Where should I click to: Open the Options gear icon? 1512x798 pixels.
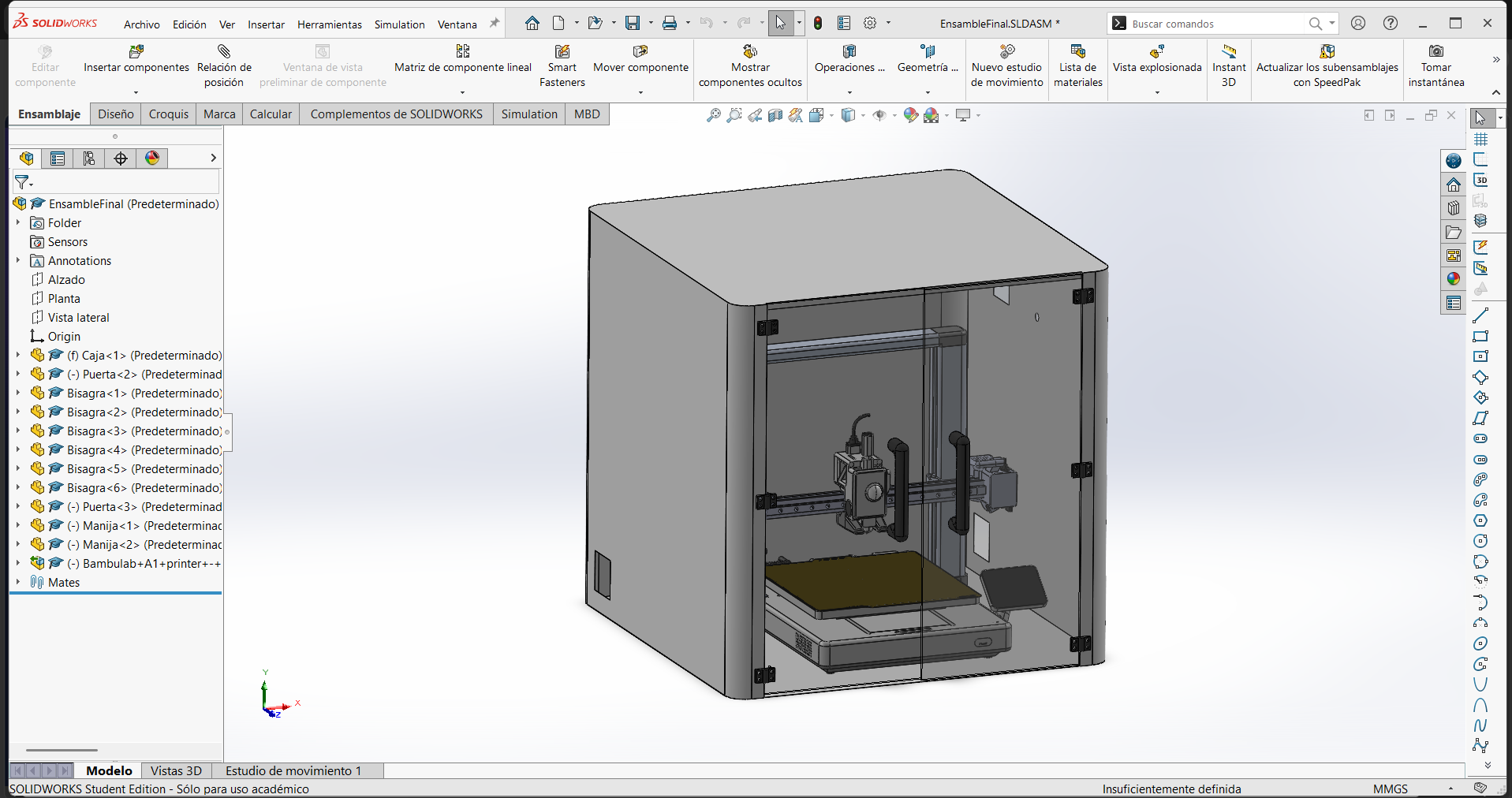point(870,23)
